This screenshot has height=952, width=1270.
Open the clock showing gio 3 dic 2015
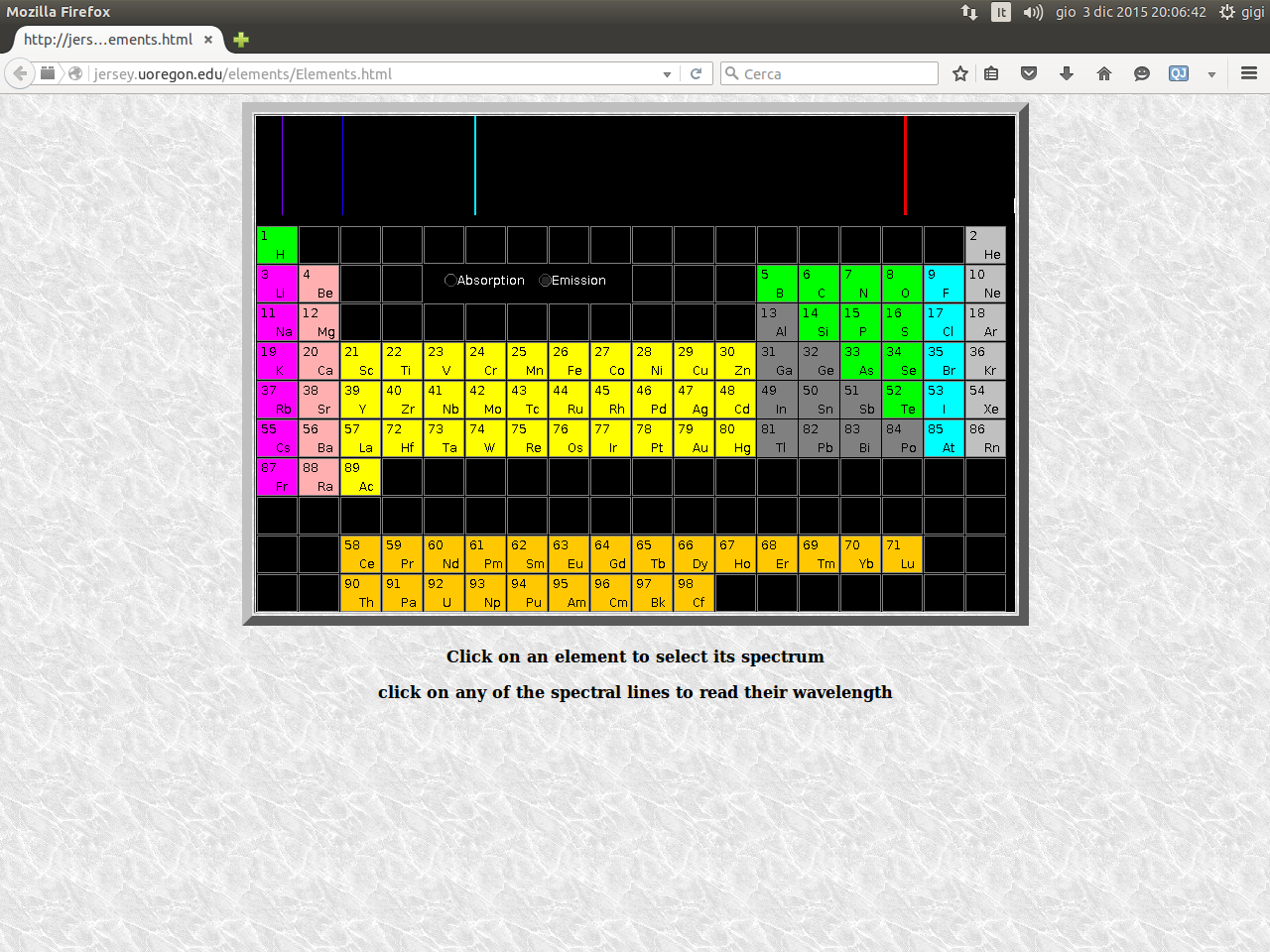click(1131, 12)
